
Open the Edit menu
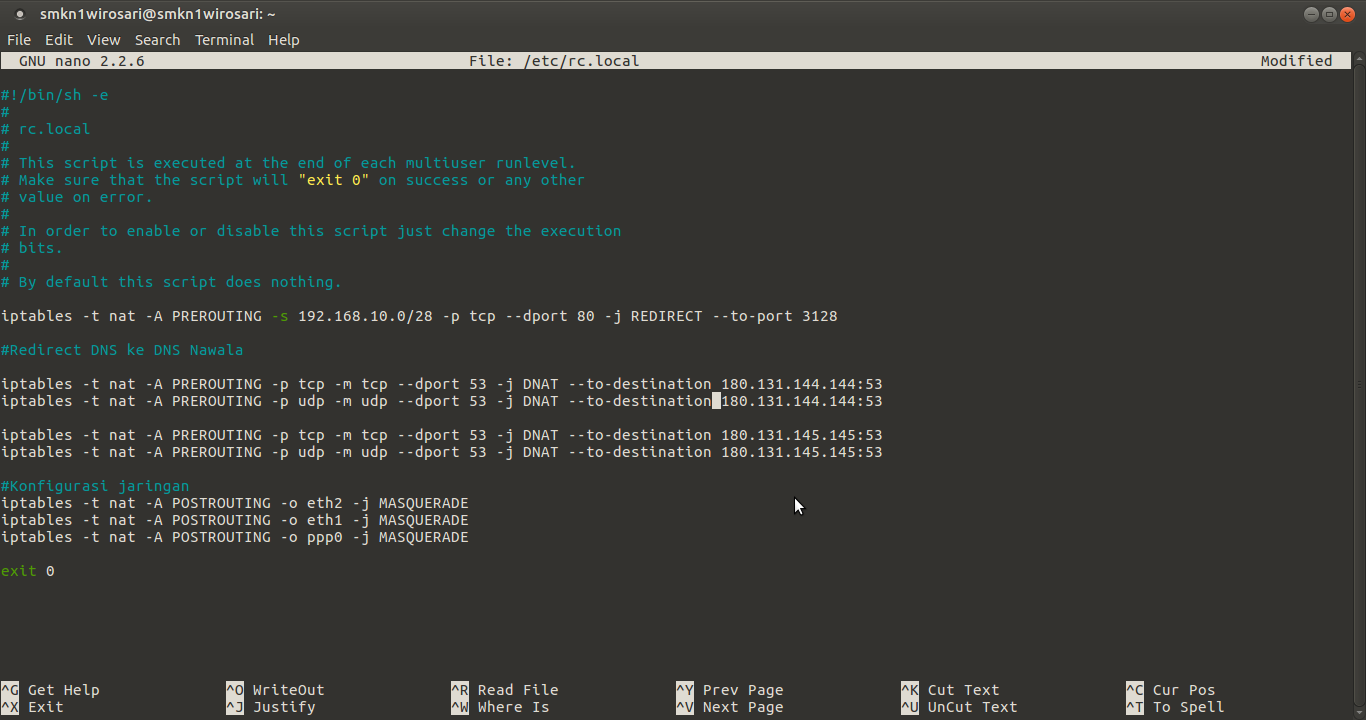tap(58, 40)
